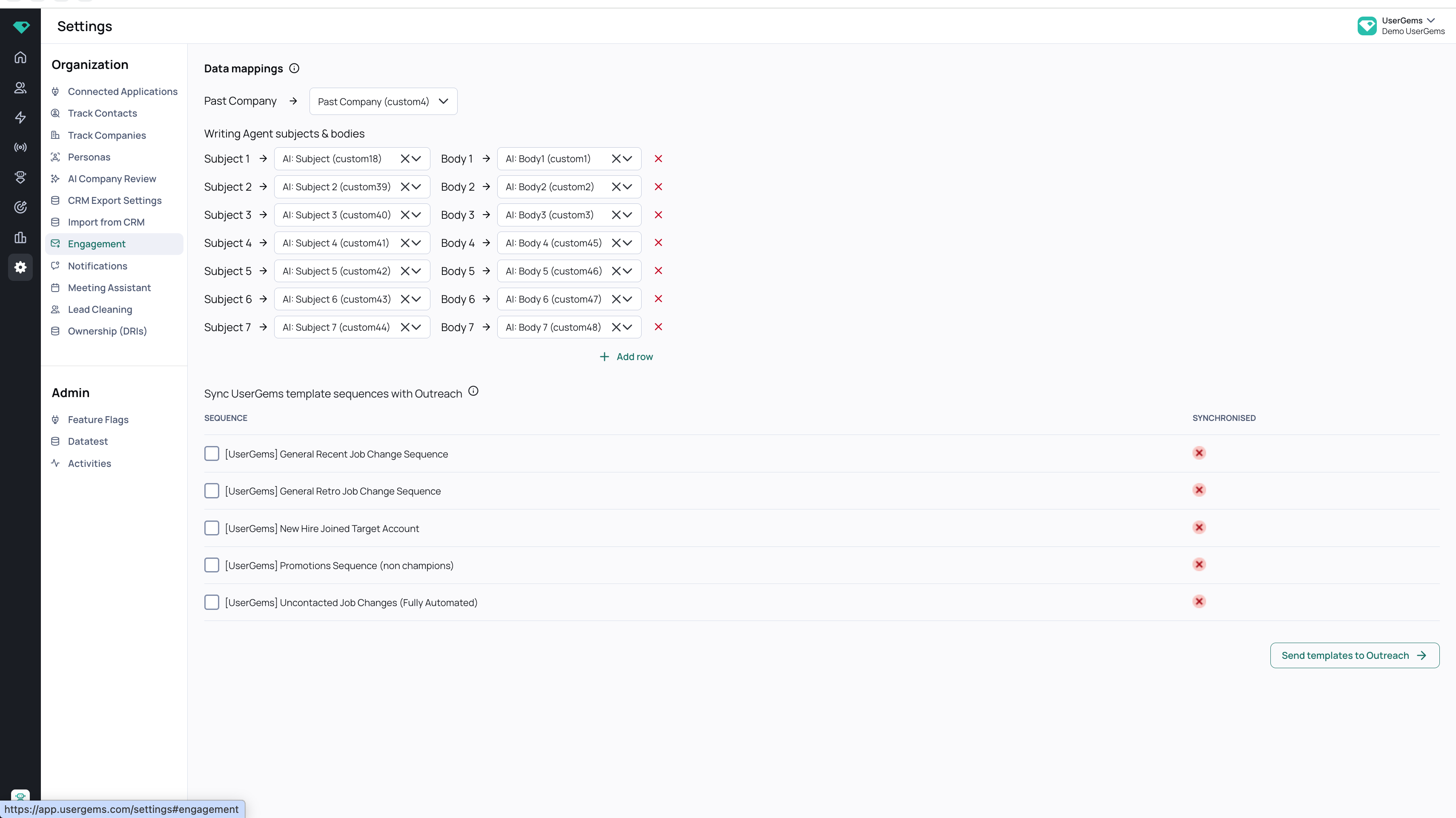Clear the AI: Body1 (custom1) selection

616,159
